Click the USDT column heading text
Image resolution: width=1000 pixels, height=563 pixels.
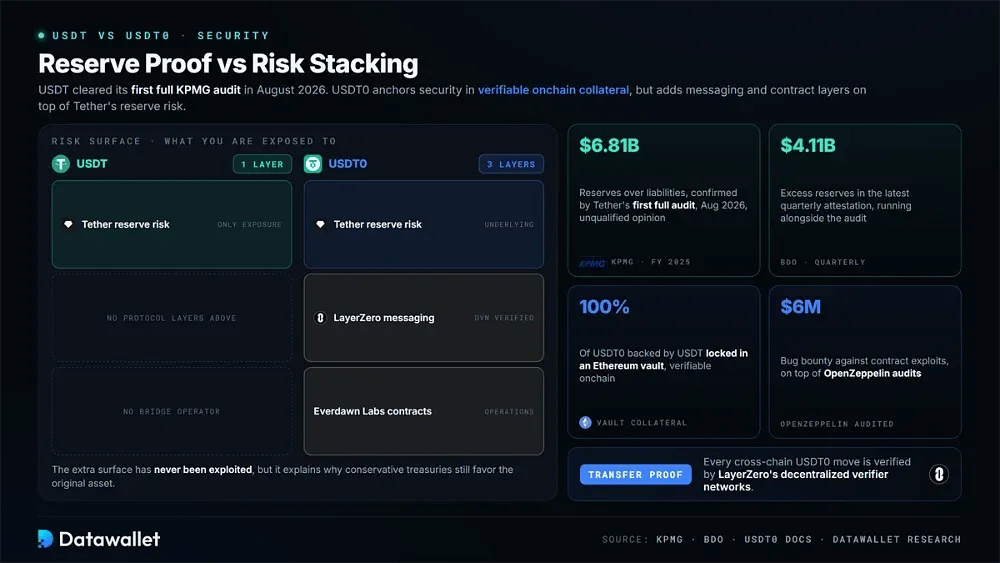[92, 164]
